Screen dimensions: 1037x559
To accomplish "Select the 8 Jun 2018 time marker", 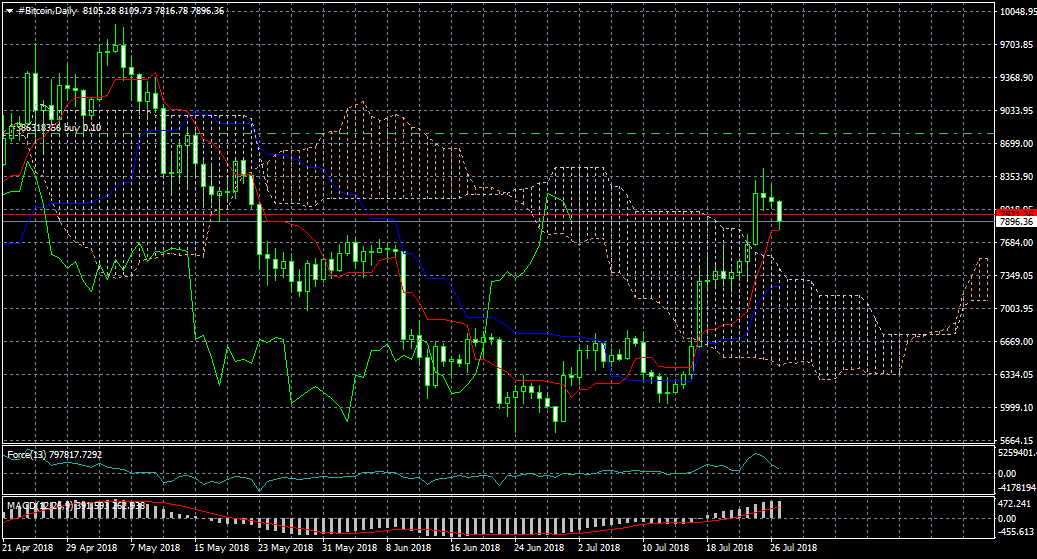I will click(x=410, y=548).
